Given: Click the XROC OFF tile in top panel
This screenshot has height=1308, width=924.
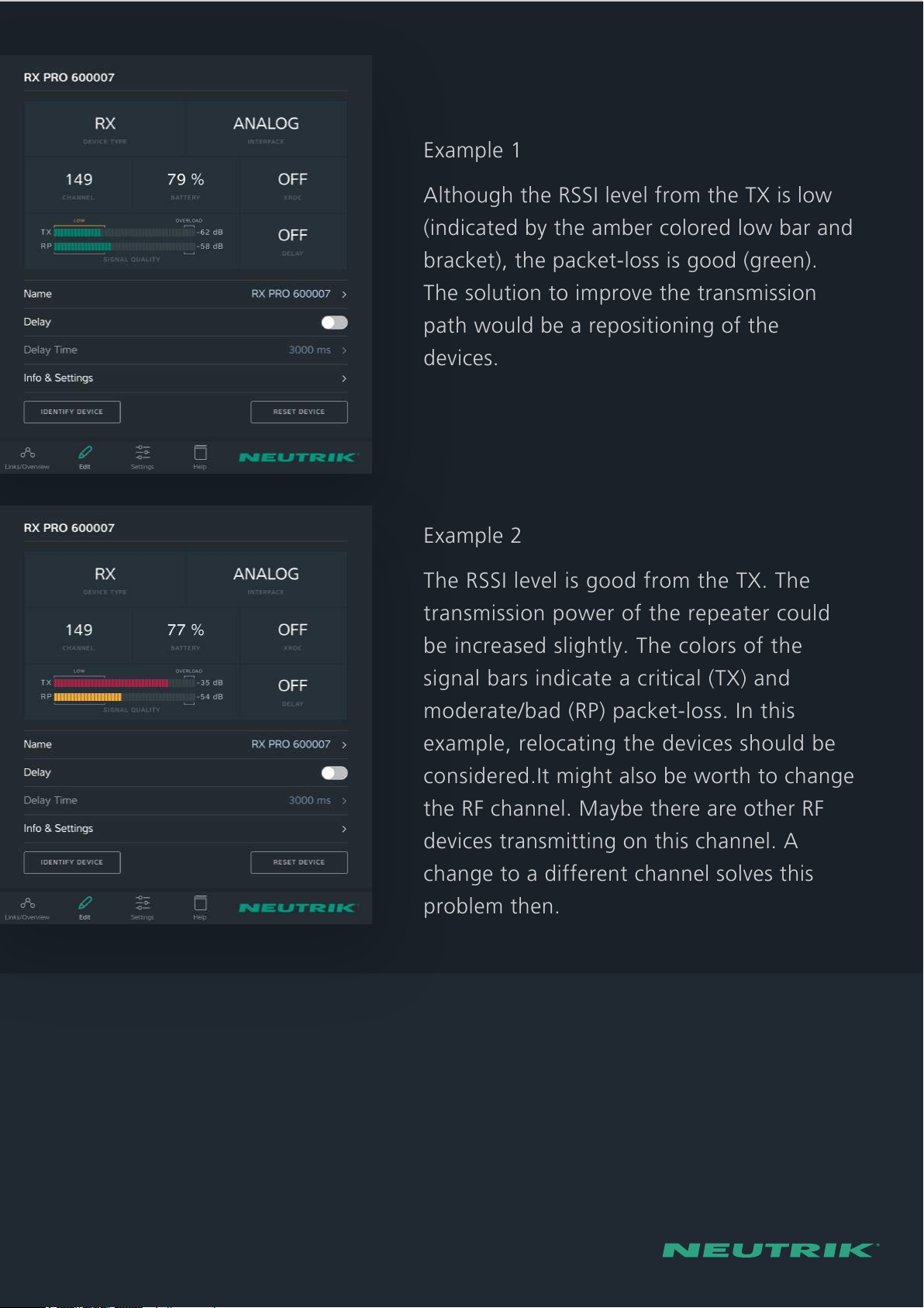Looking at the screenshot, I should click(293, 185).
